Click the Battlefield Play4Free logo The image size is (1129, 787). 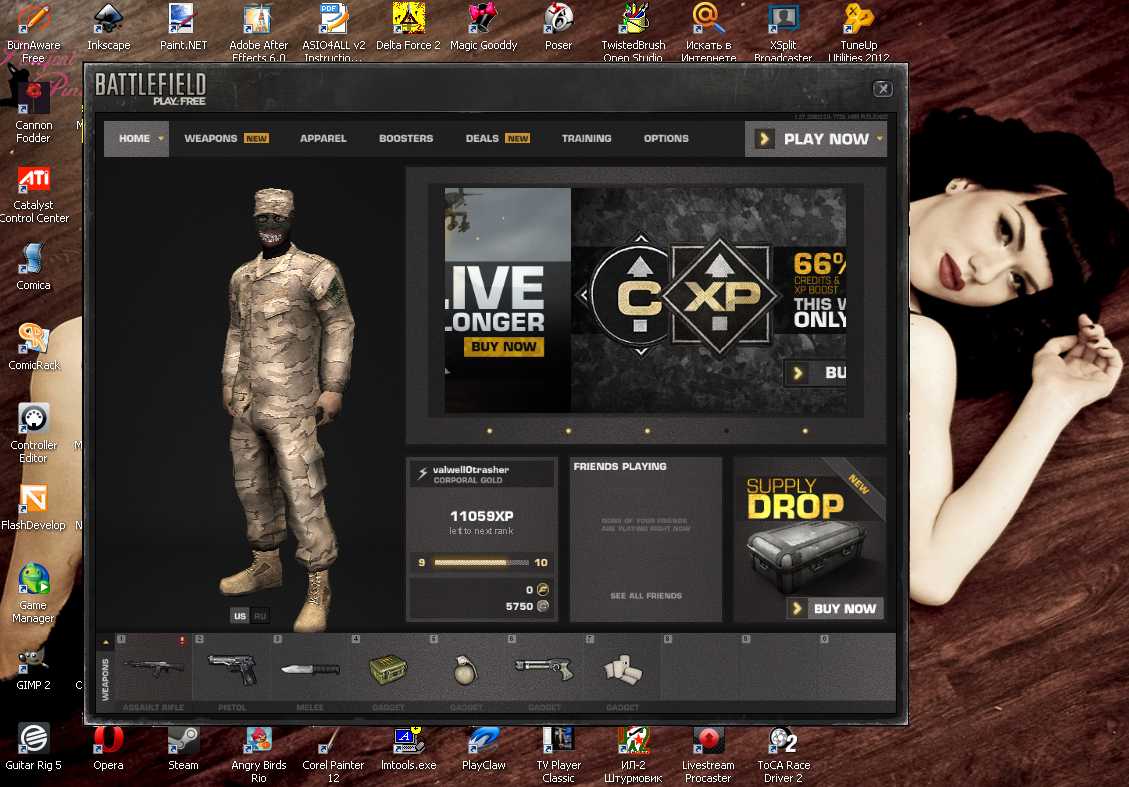150,89
